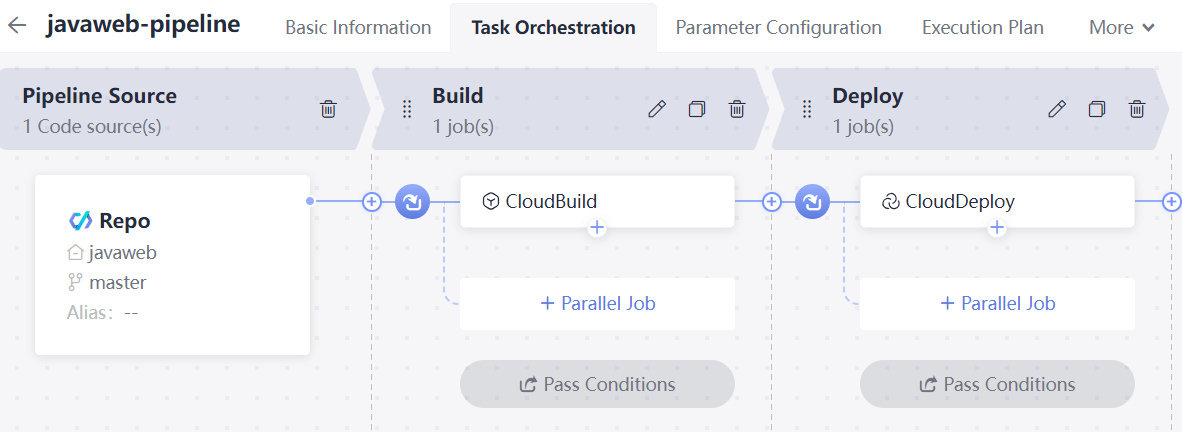Image resolution: width=1182 pixels, height=432 pixels.
Task: Add a Parallel Job in Build stage
Action: pyautogui.click(x=597, y=303)
